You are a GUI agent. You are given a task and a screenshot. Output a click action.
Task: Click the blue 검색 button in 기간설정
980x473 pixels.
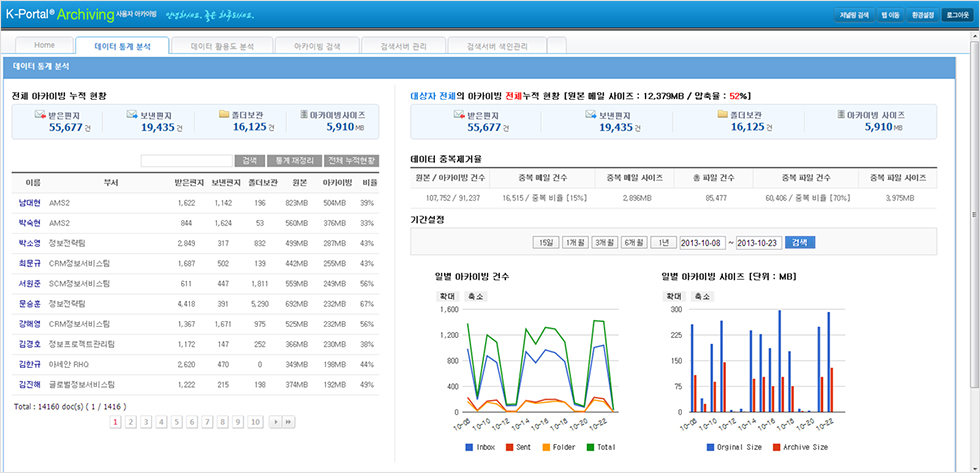[800, 242]
